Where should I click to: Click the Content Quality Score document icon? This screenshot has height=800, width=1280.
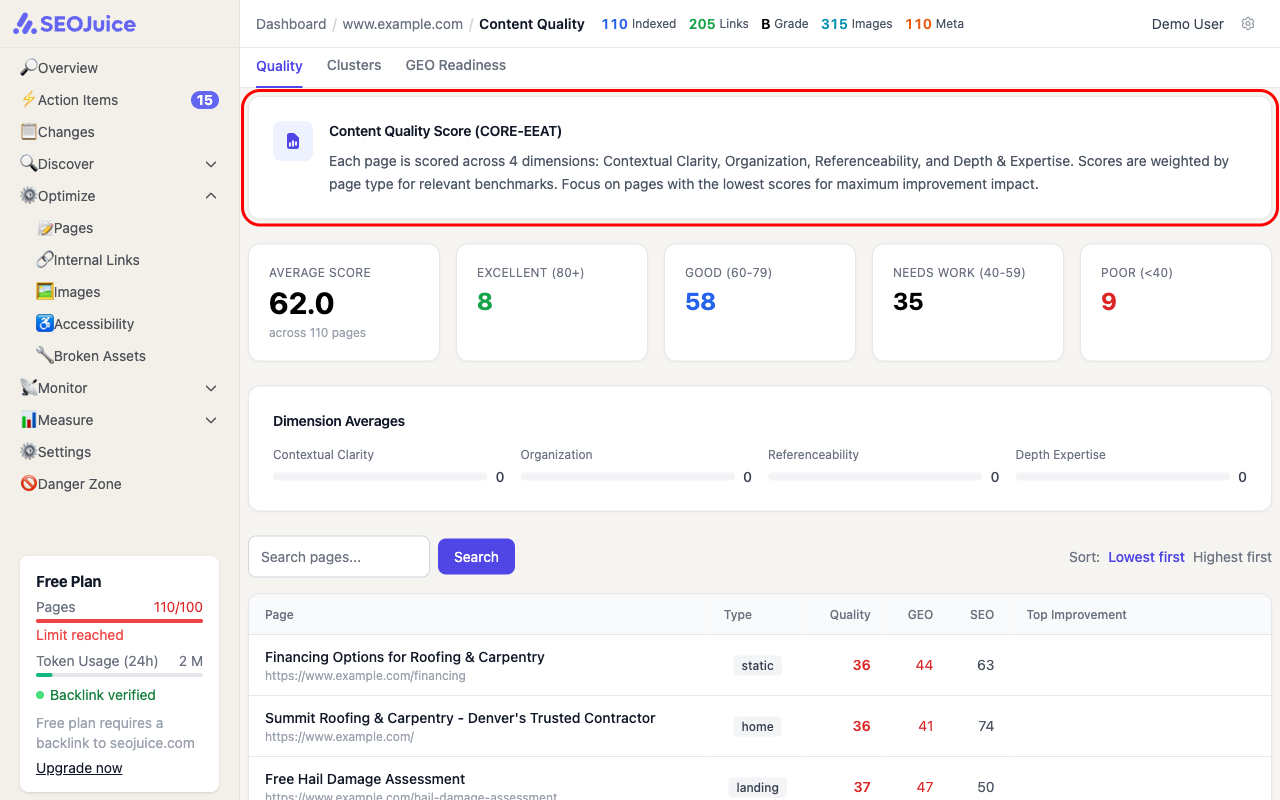point(293,141)
